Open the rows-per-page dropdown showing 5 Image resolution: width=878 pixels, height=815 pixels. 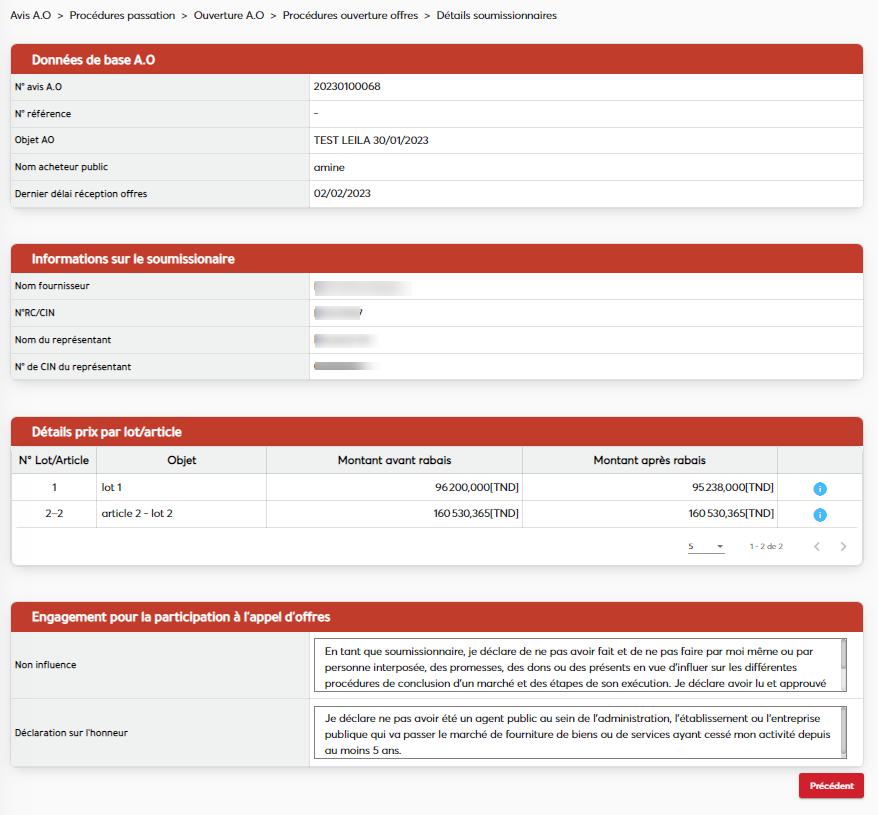click(x=706, y=547)
